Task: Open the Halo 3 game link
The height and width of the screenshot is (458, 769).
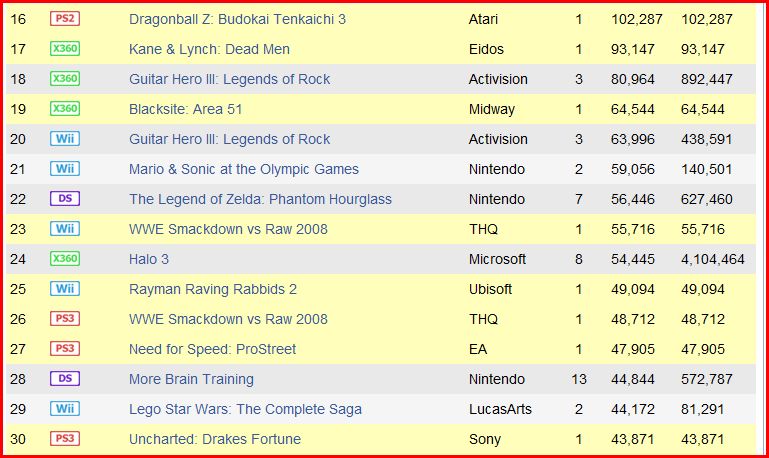Action: 149,259
